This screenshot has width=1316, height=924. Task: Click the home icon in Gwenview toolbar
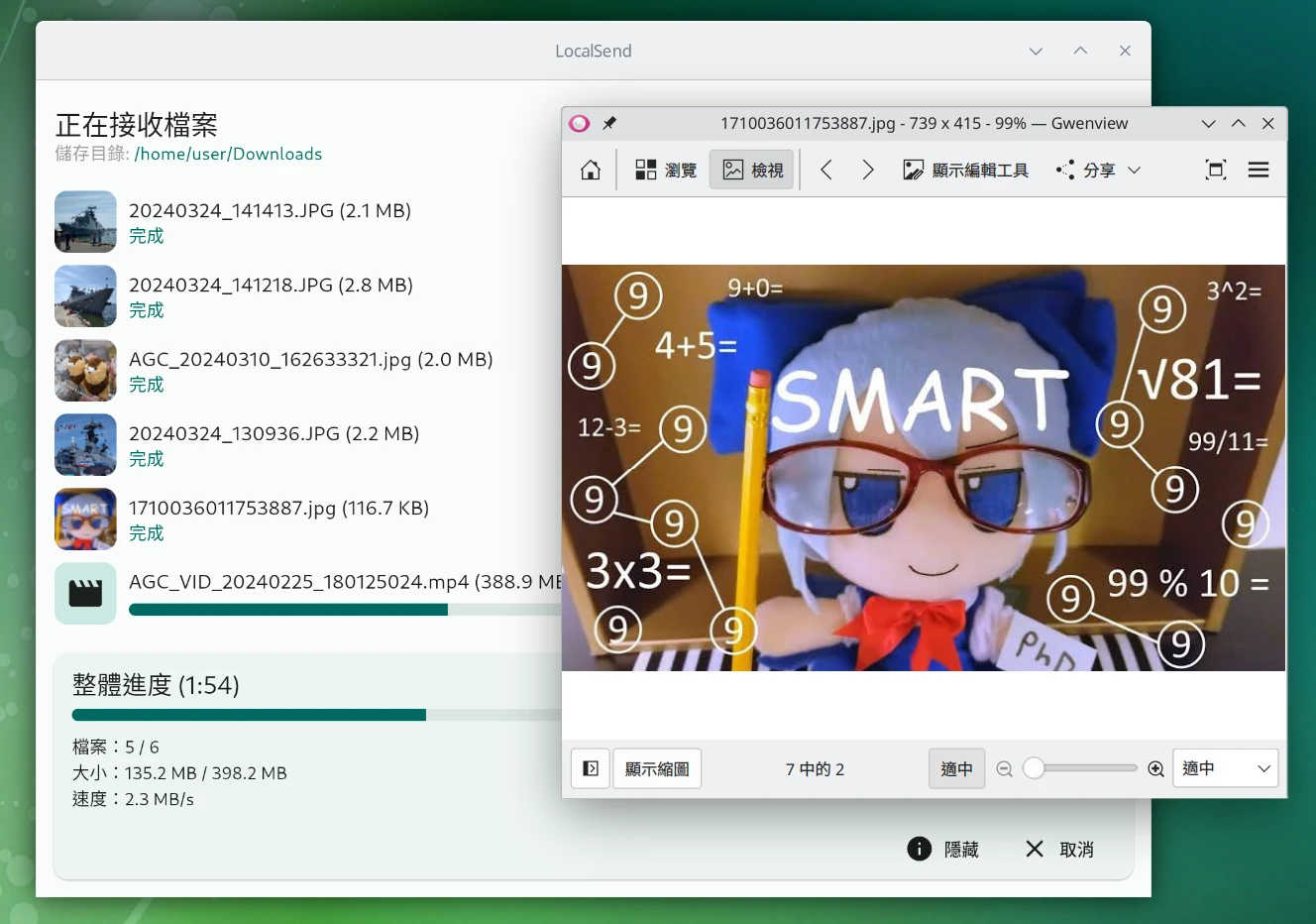pos(591,171)
